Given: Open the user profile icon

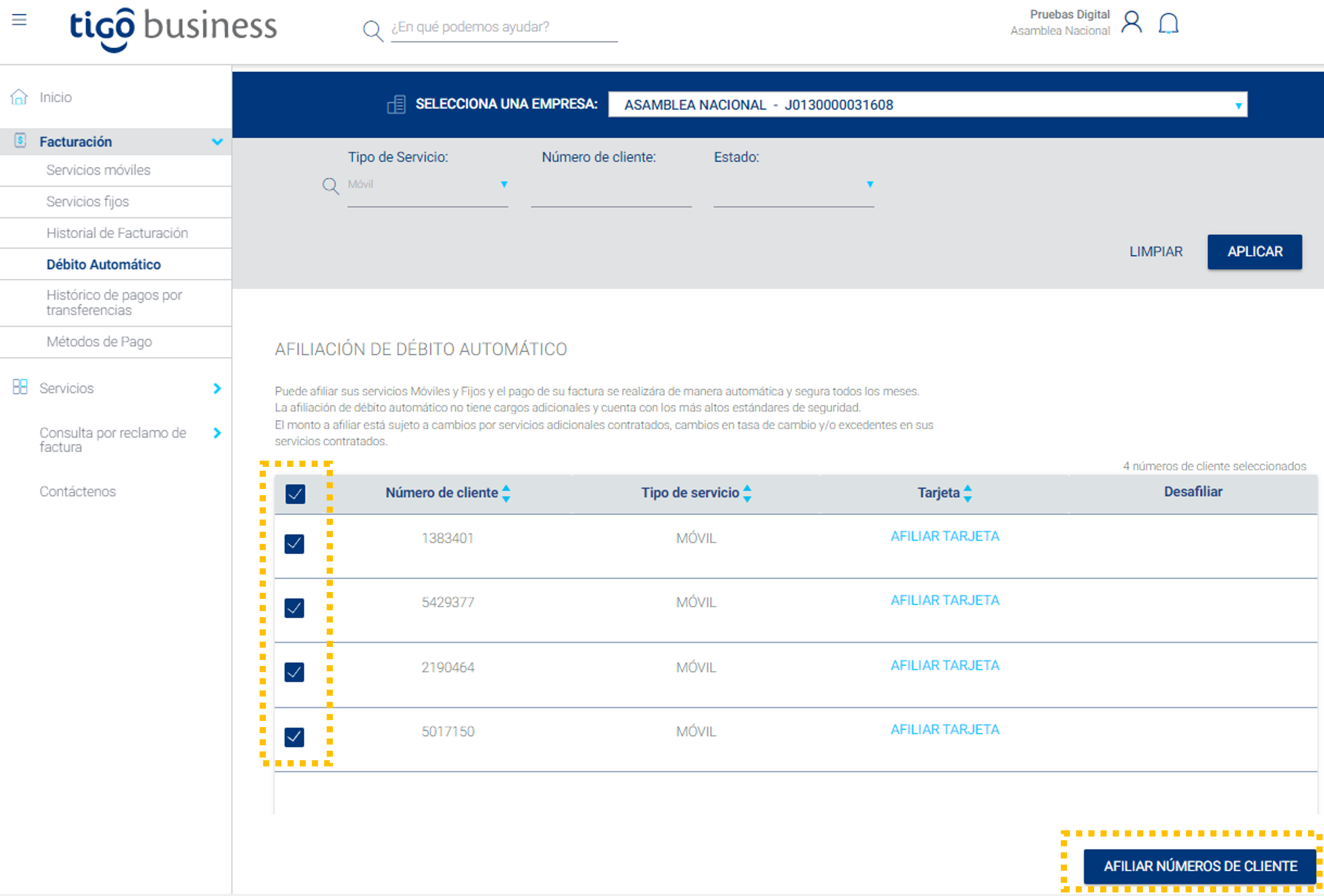Looking at the screenshot, I should (1131, 23).
